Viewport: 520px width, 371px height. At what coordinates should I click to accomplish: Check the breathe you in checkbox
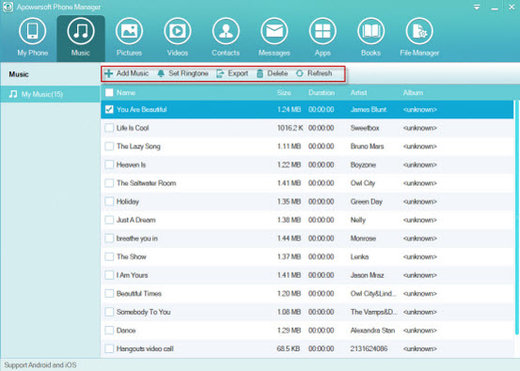click(109, 238)
